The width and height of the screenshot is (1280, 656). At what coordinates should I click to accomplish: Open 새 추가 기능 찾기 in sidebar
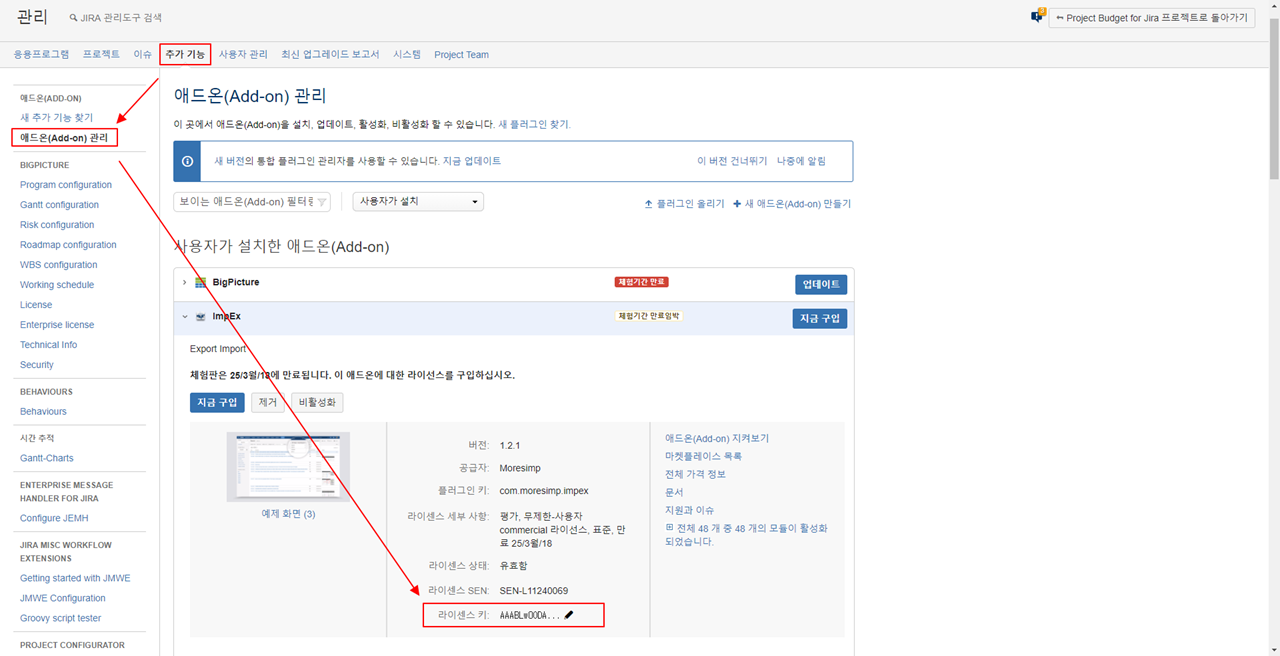pyautogui.click(x=56, y=118)
